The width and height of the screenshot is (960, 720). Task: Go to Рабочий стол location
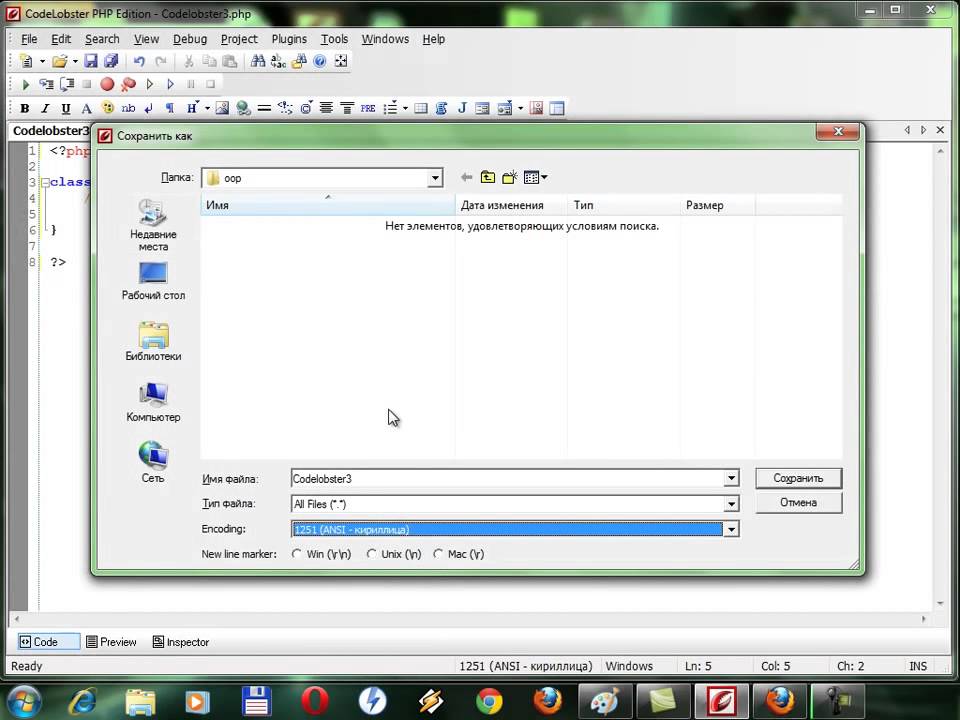click(153, 282)
